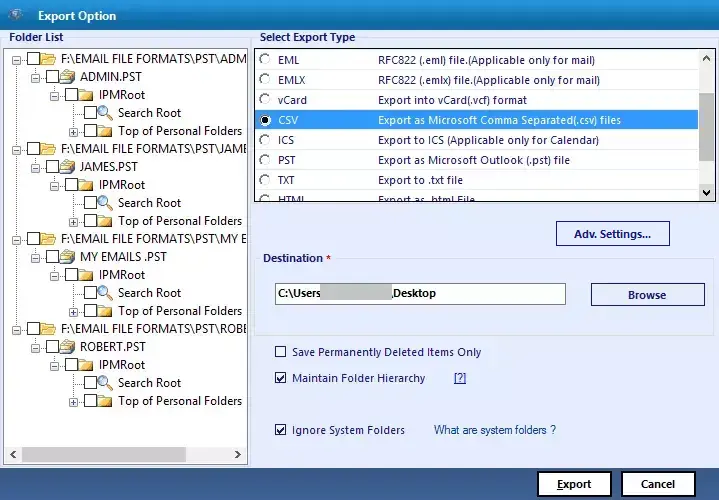This screenshot has height=500, width=719.
Task: Click the folder icon of F:\EMAIL FILE FORMATS\PST\MY E
Action: pyautogui.click(x=48, y=239)
